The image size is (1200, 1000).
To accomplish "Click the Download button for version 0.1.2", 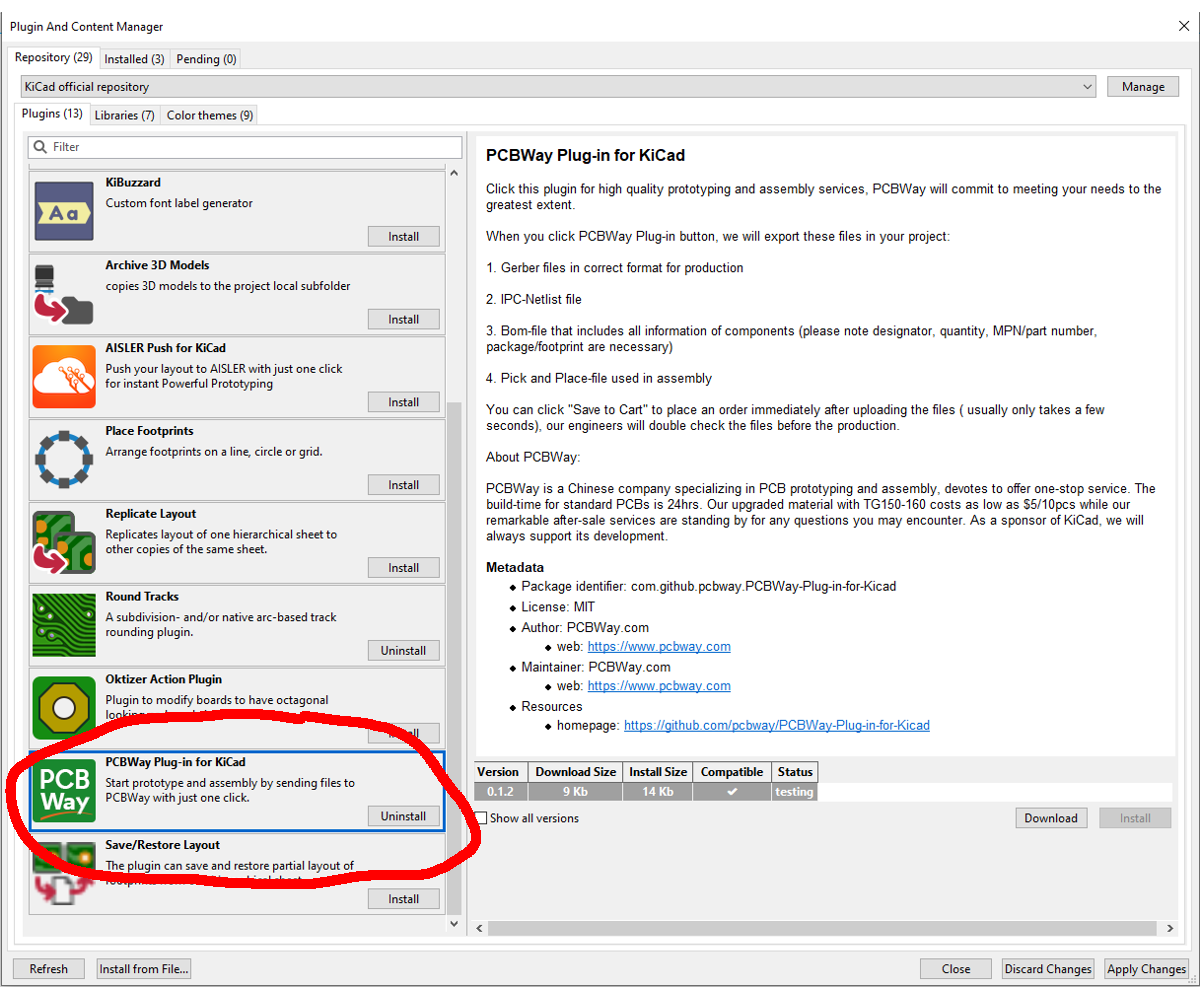I will tap(1051, 818).
